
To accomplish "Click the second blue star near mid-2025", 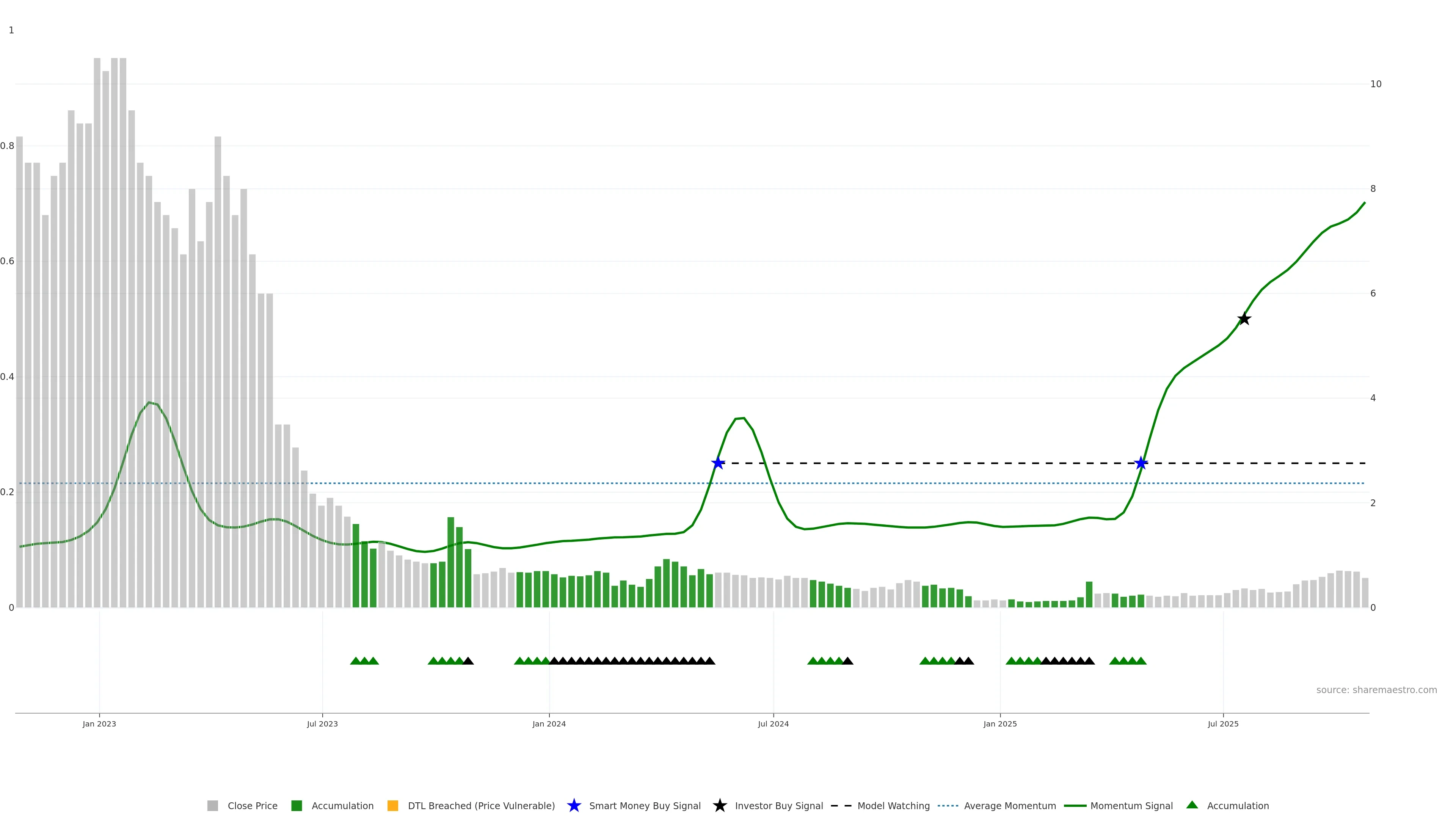I will pyautogui.click(x=1141, y=463).
